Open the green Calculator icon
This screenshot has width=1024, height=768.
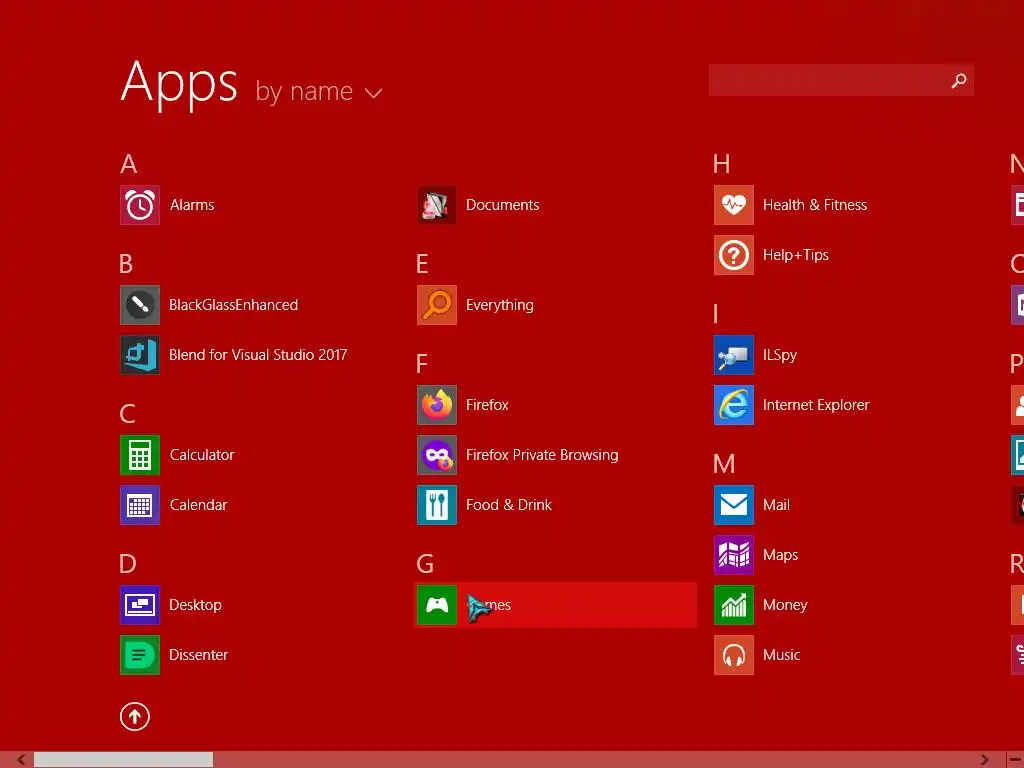tap(140, 455)
